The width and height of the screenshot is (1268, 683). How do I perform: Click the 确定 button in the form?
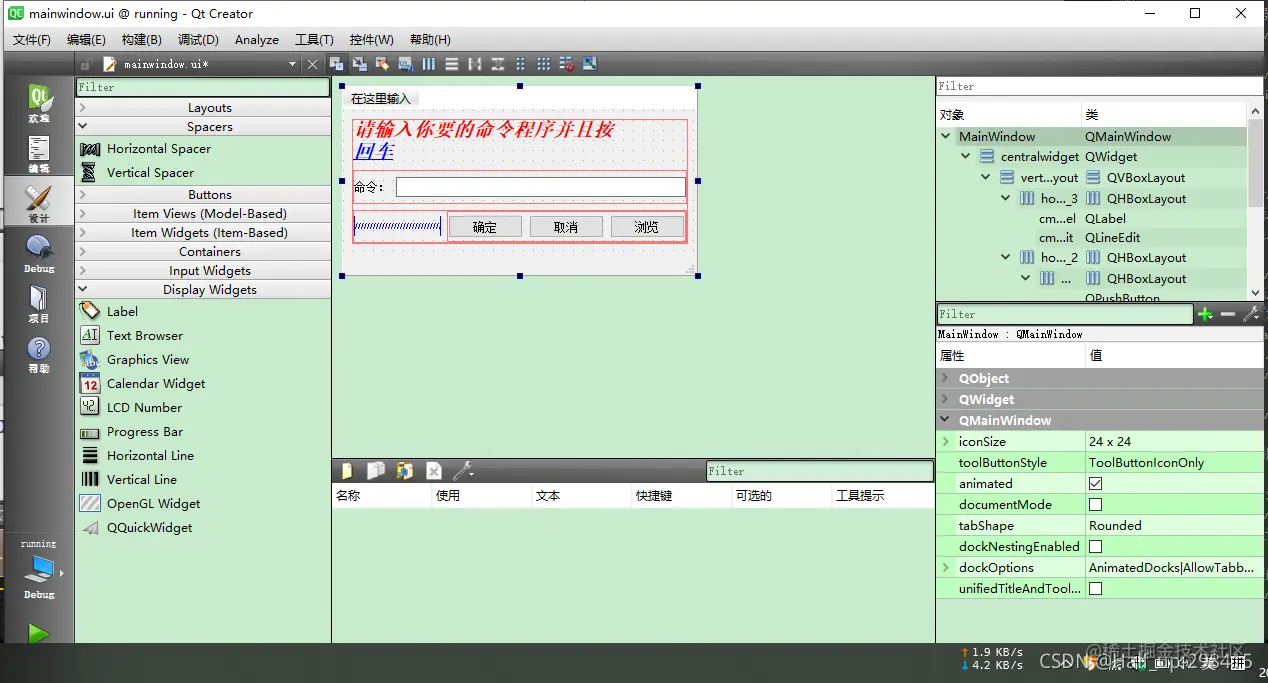[485, 227]
